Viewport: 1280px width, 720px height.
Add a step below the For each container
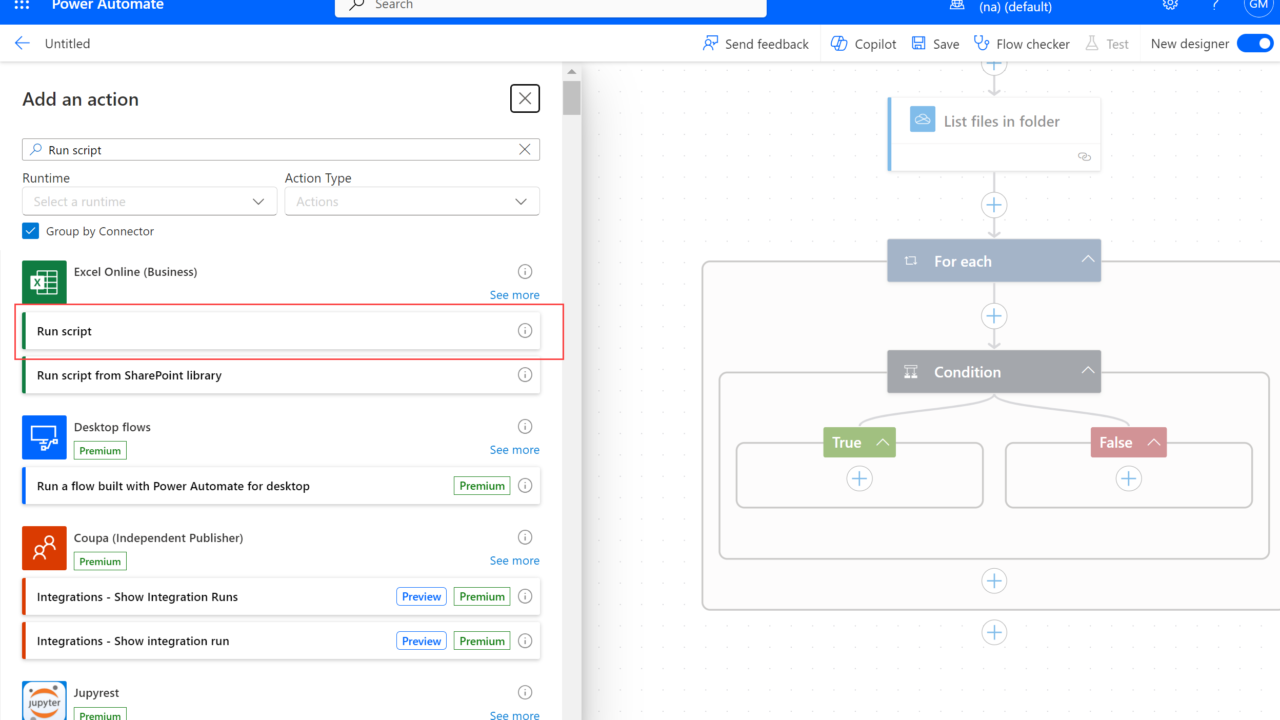[993, 632]
